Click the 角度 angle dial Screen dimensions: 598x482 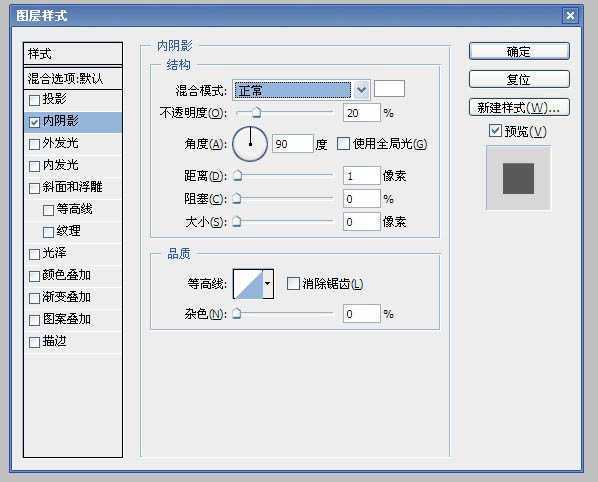tap(250, 144)
